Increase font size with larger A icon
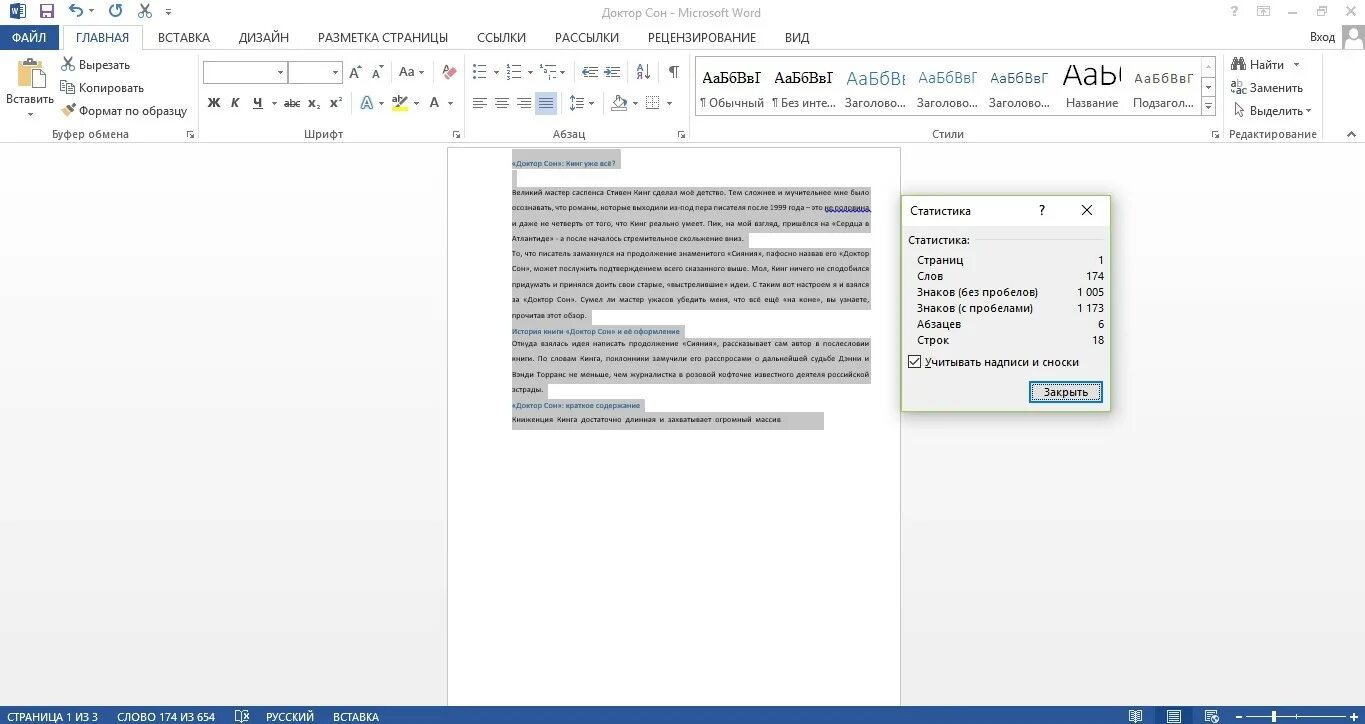 pos(356,72)
